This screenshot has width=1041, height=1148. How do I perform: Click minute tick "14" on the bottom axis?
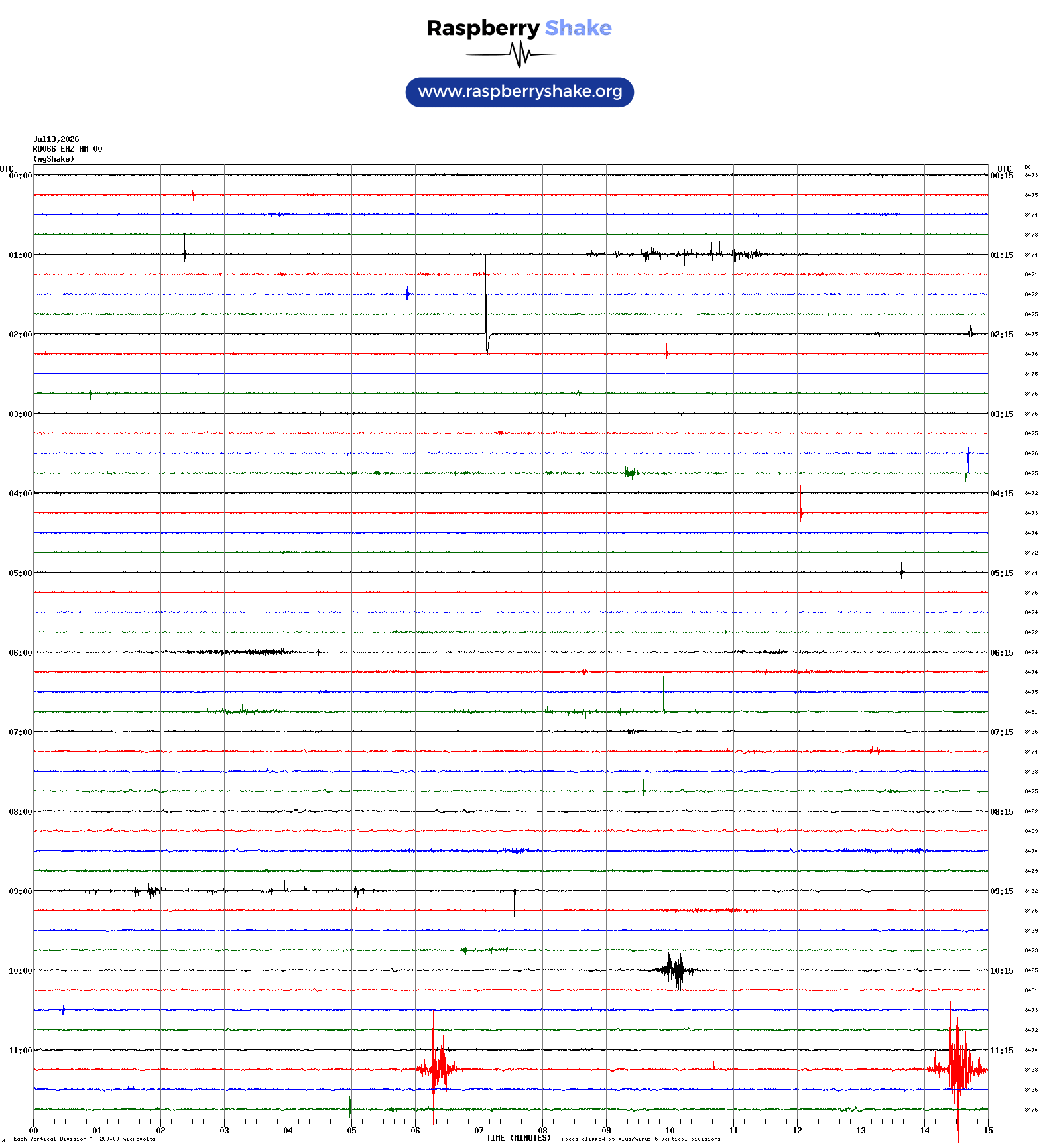924,1131
